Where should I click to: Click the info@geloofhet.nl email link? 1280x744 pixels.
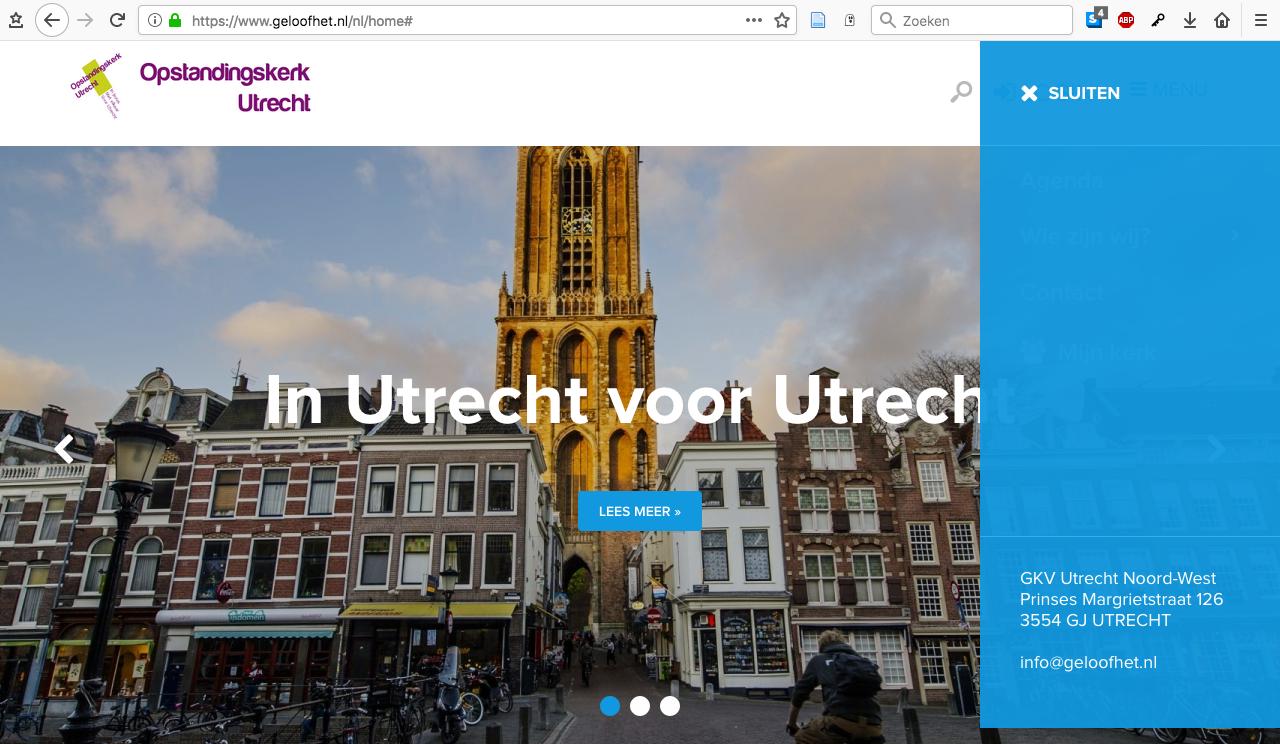click(x=1088, y=662)
